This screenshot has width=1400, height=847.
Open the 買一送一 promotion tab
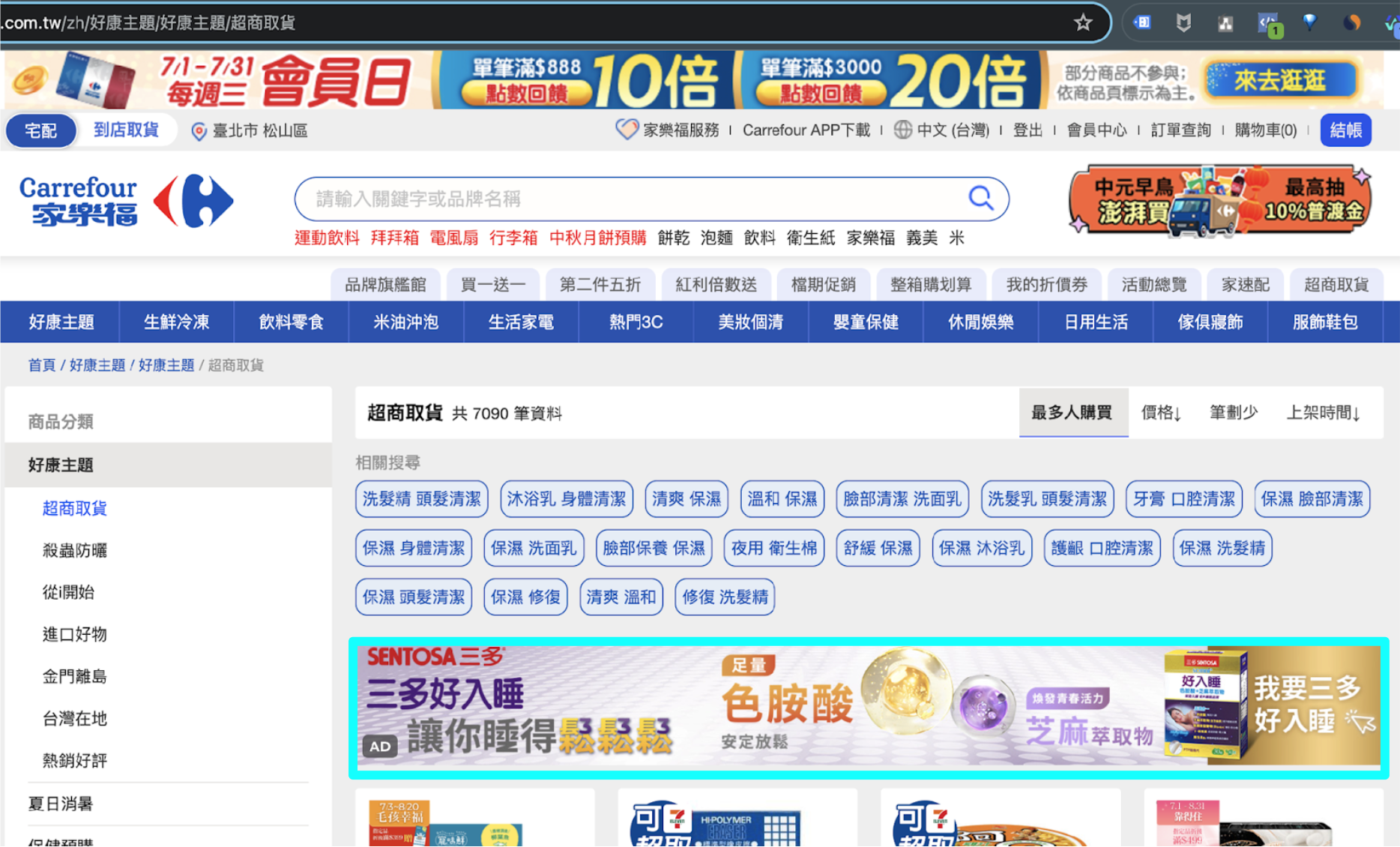tap(492, 285)
